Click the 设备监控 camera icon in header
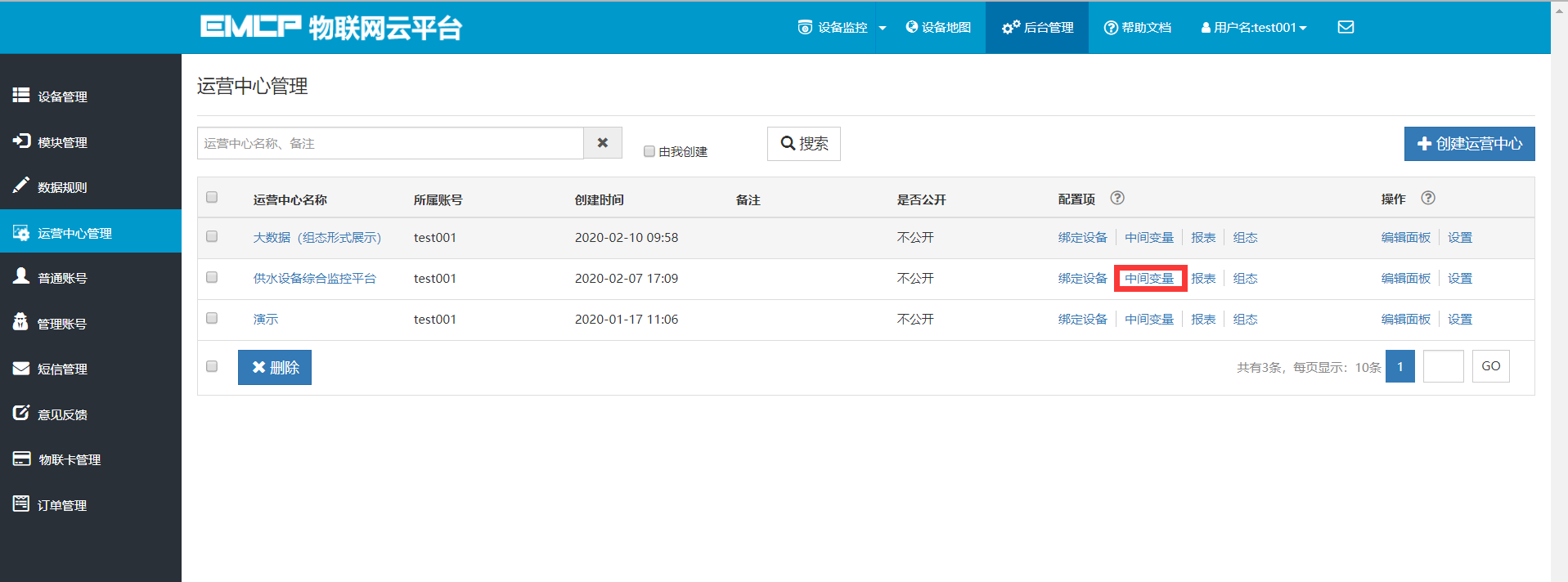Viewport: 1568px width, 582px height. click(x=805, y=27)
